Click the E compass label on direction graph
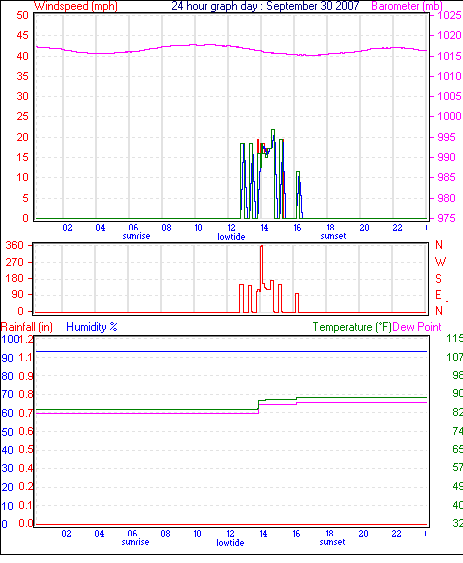The width and height of the screenshot is (463, 563). pos(438,295)
